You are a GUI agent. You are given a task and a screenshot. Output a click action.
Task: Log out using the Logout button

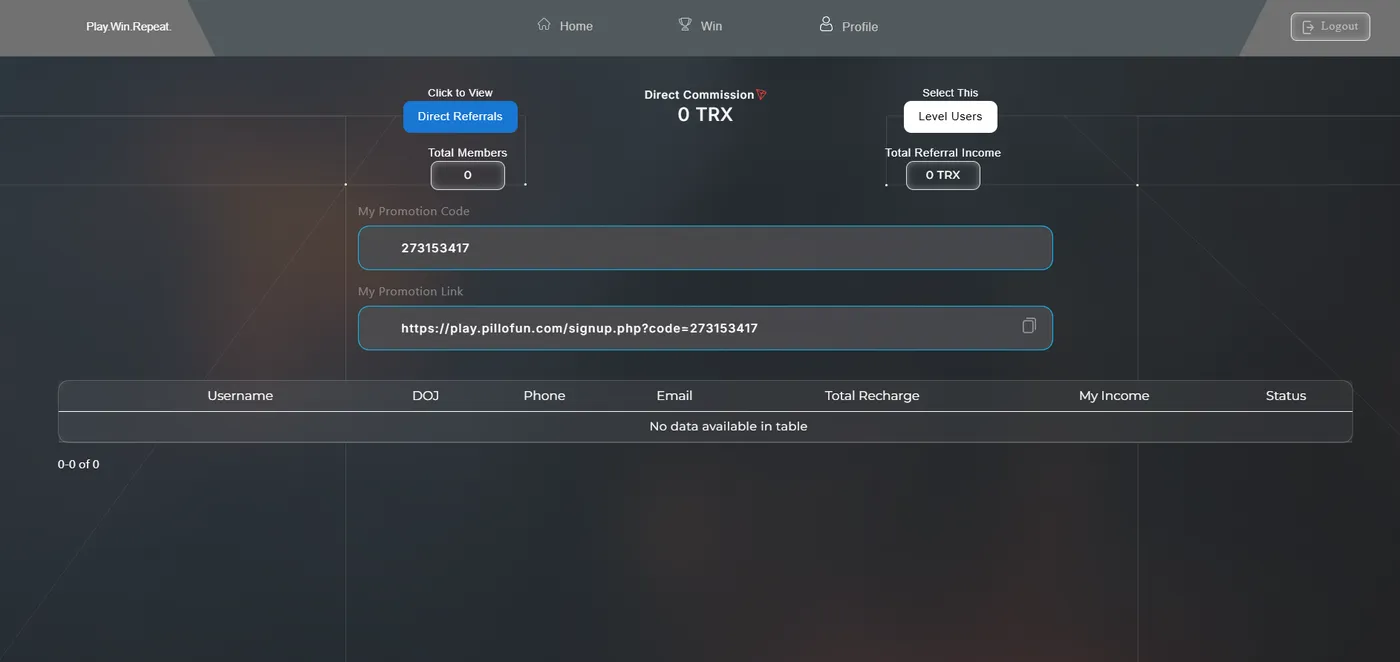(1330, 27)
